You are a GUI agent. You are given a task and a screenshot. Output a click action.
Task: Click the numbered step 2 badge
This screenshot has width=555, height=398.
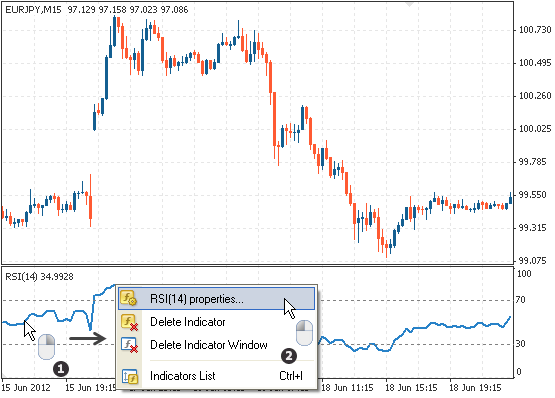click(289, 356)
